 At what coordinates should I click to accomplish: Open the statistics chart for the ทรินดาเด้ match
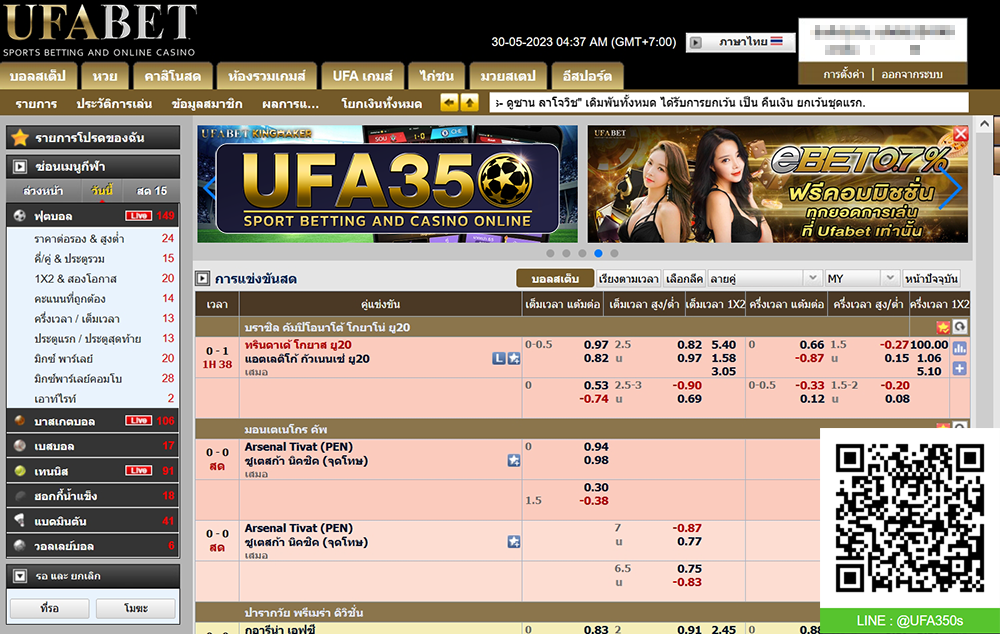pos(960,348)
